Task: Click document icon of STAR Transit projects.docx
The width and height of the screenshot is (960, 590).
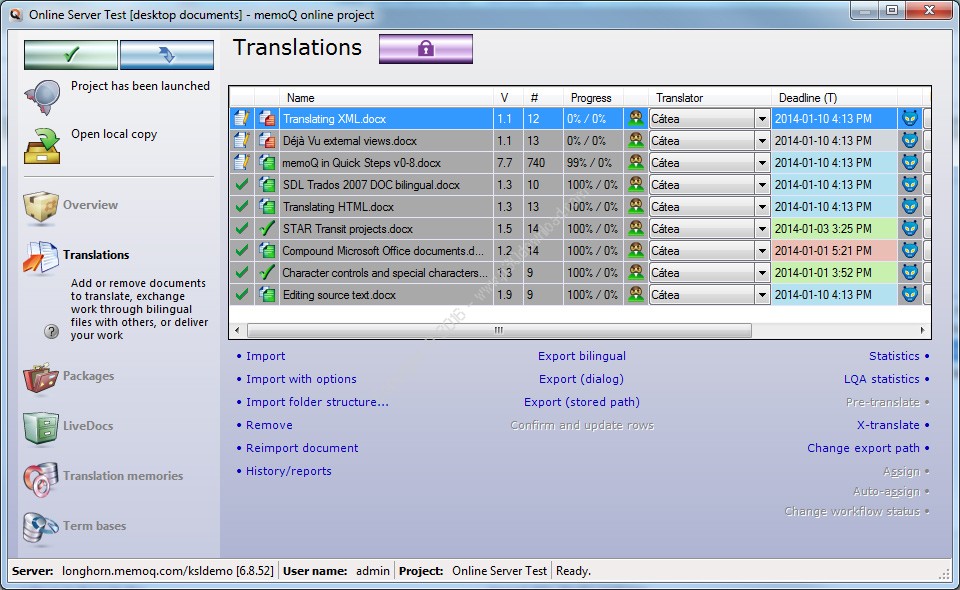Action: coord(266,228)
